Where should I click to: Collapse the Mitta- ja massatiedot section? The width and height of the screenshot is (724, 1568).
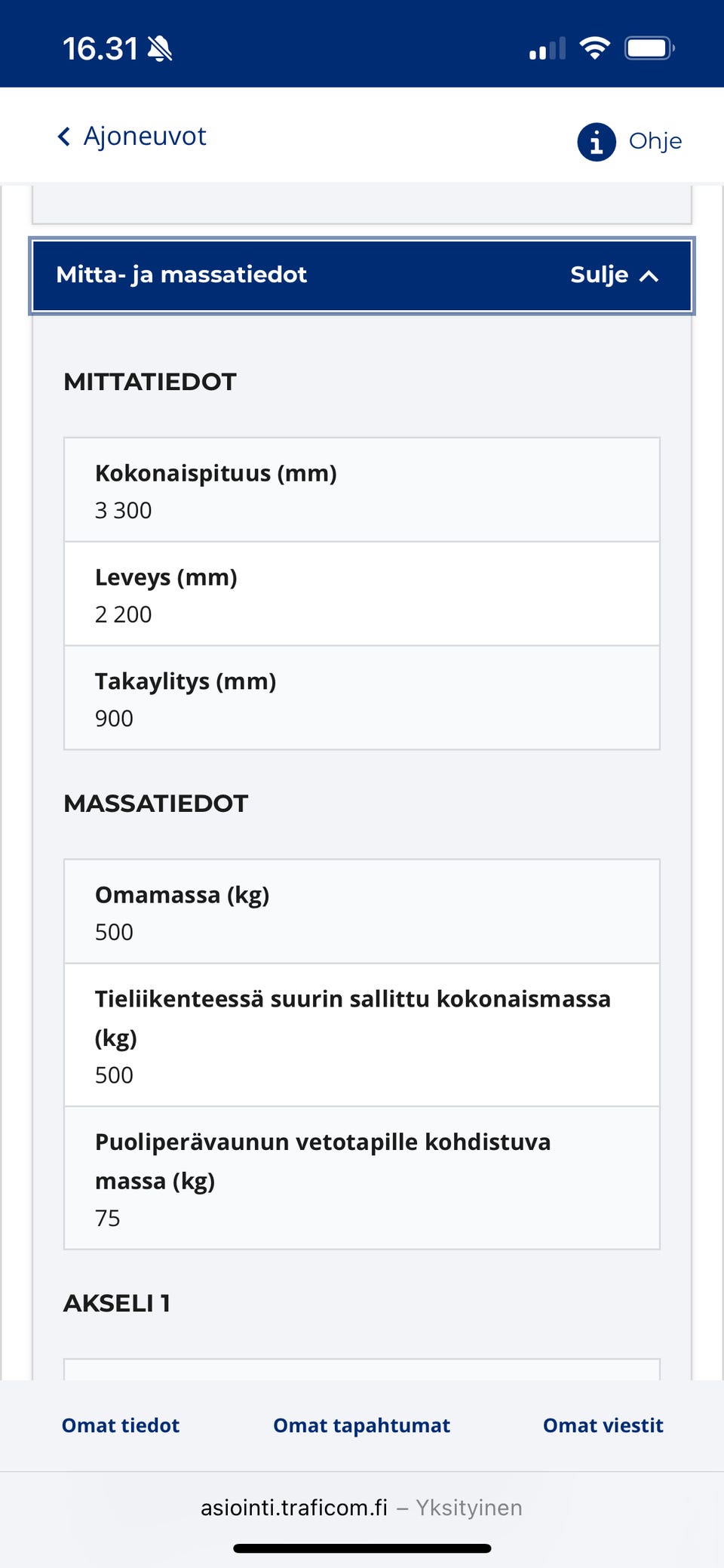[181, 275]
